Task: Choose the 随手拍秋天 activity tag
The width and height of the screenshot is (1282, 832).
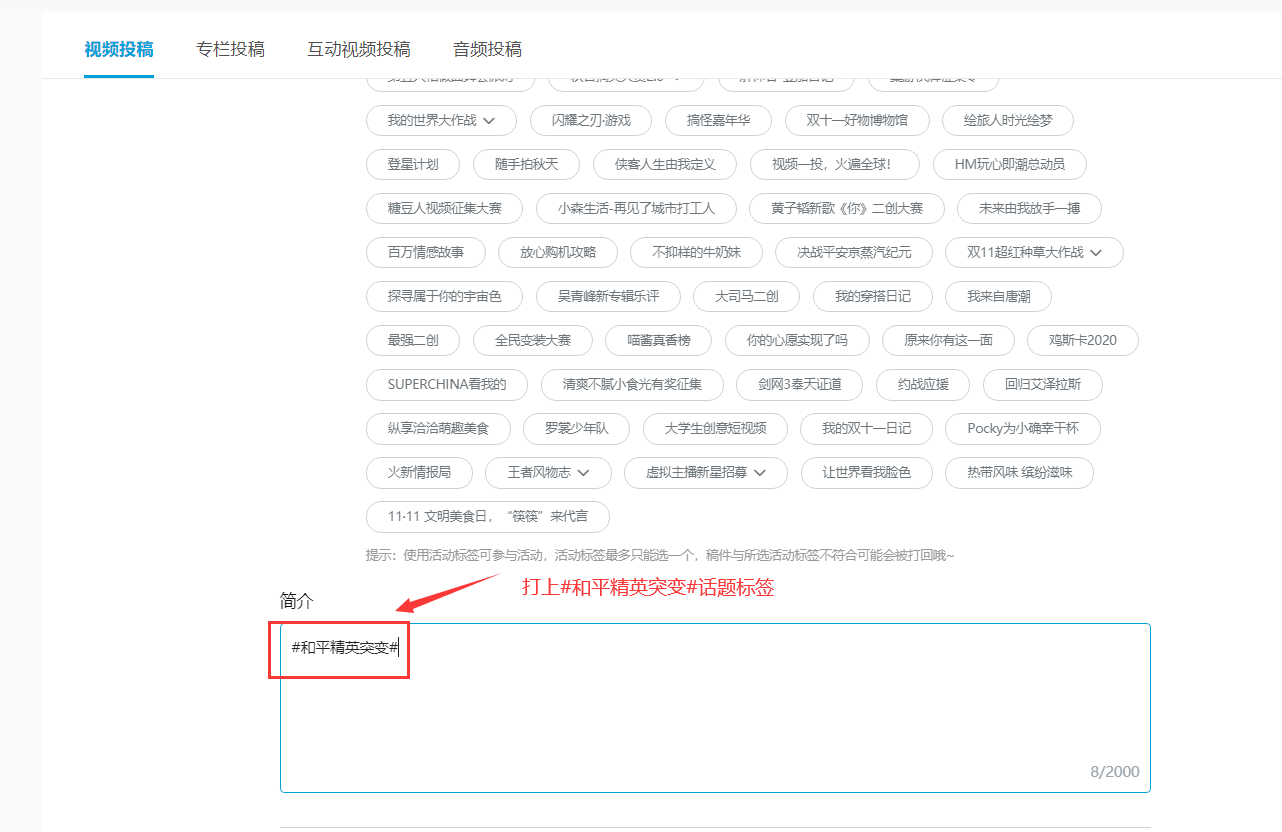Action: [527, 164]
